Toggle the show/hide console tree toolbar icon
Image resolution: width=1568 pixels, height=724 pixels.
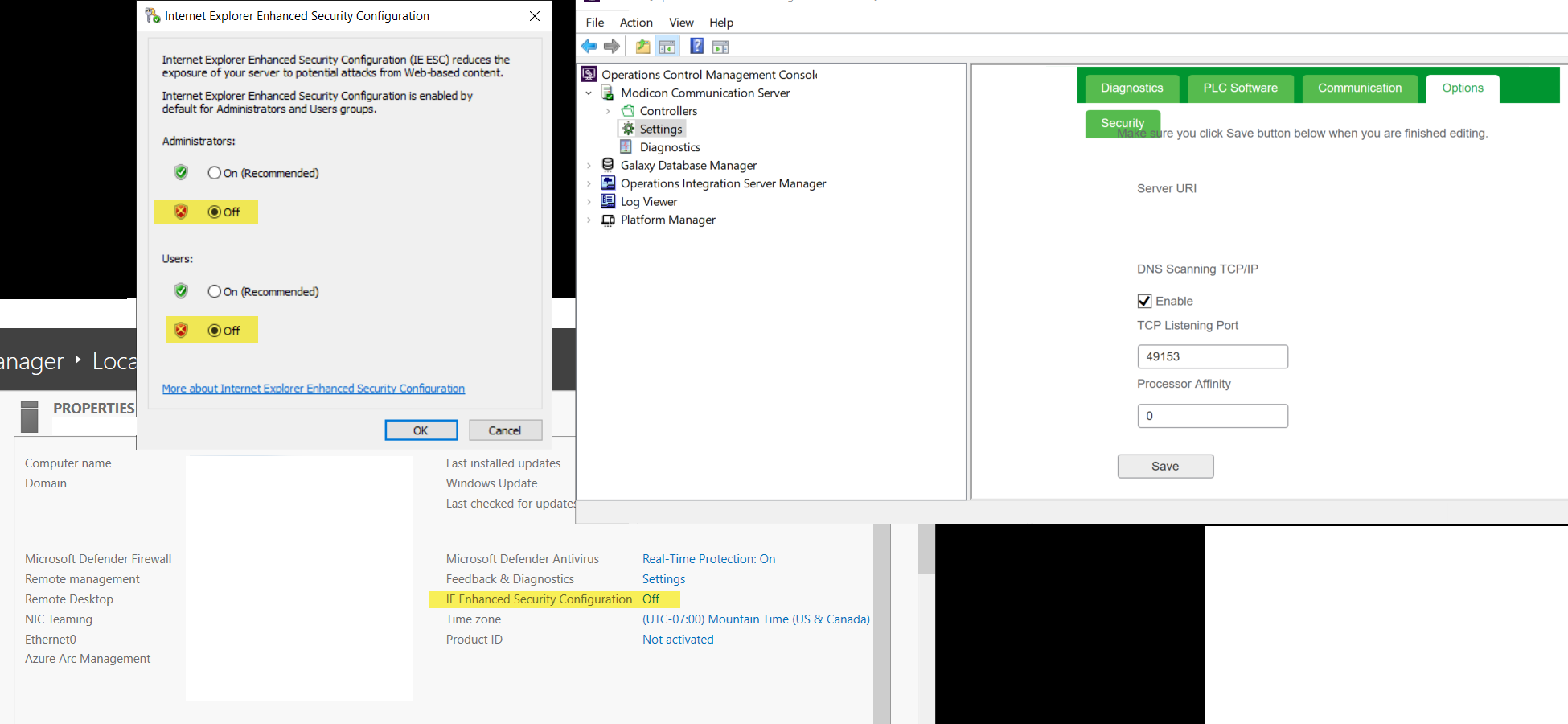point(667,47)
